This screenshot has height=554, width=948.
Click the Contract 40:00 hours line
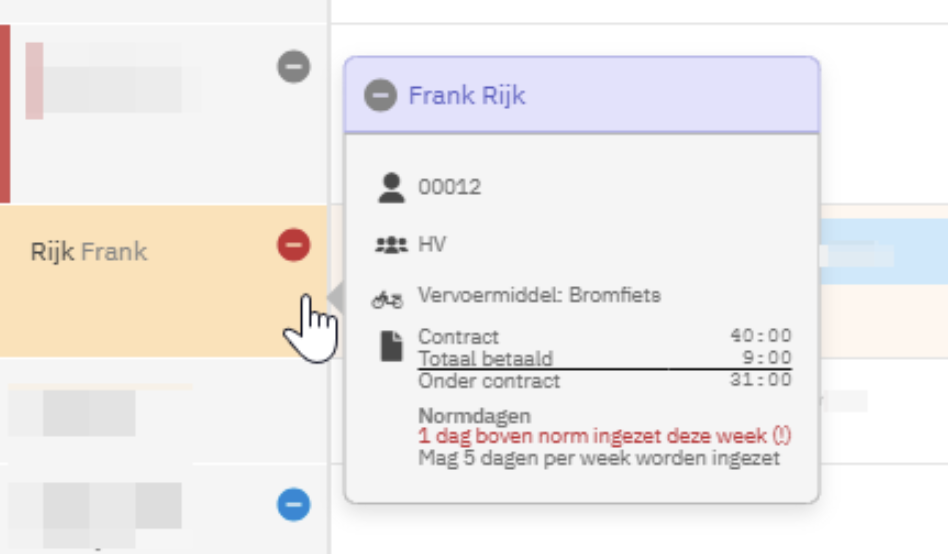click(604, 337)
